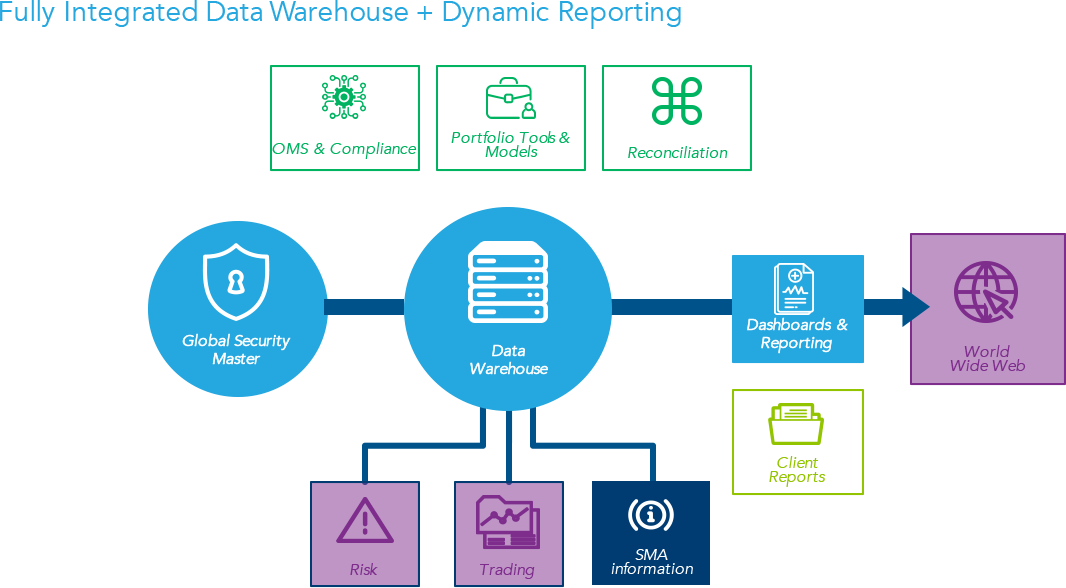Click the Client Reports folder icon
1066x588 pixels.
pos(797,422)
